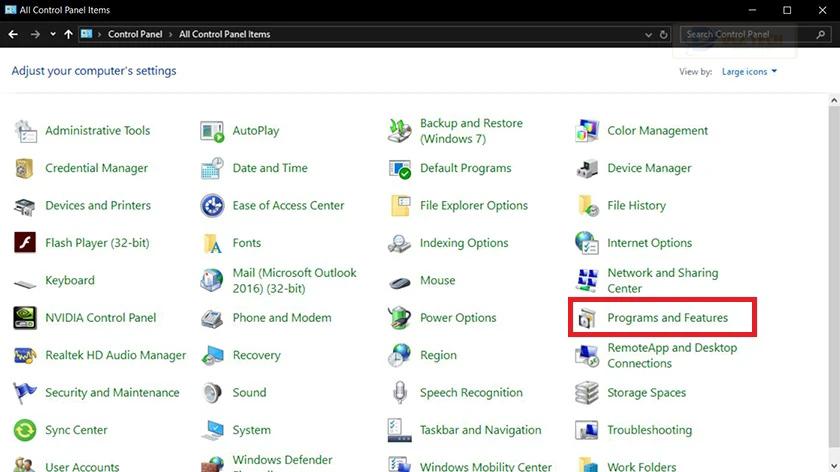Screen dimensions: 840x472
Task: Open the Mouse icon
Action: click(400, 281)
